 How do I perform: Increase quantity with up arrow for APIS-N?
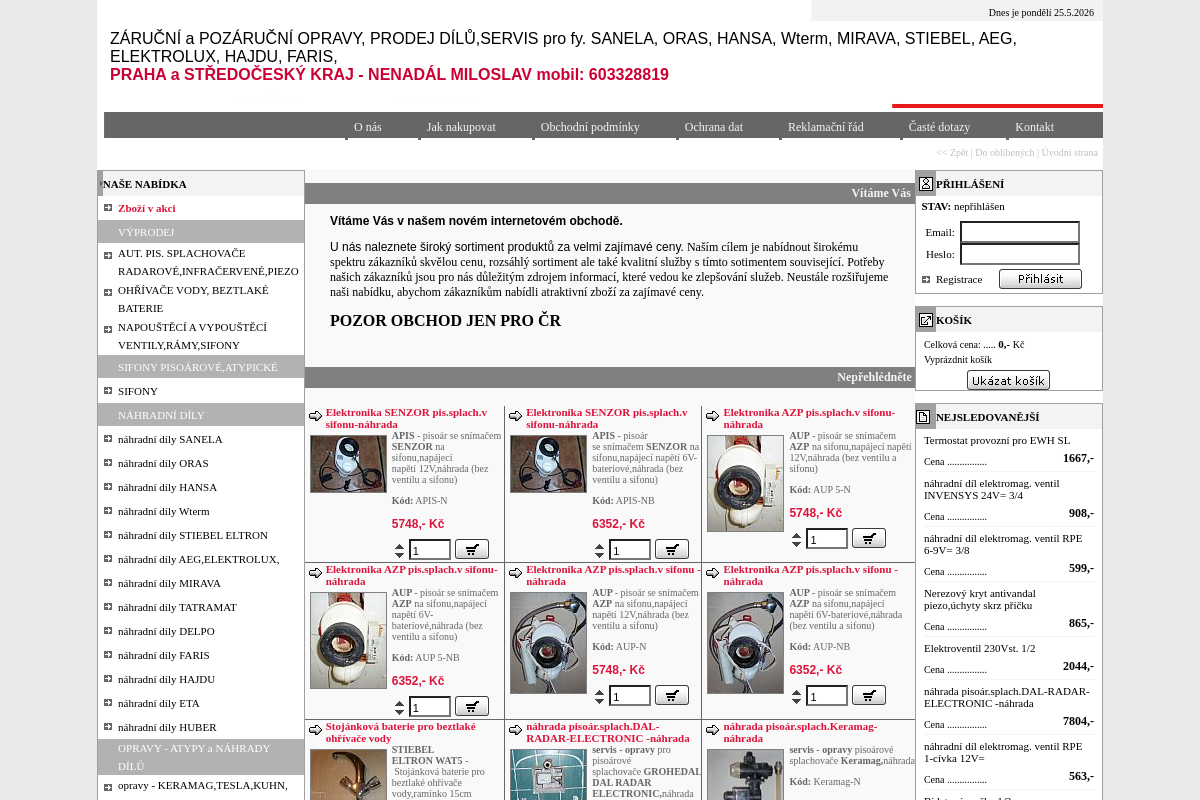click(x=400, y=546)
